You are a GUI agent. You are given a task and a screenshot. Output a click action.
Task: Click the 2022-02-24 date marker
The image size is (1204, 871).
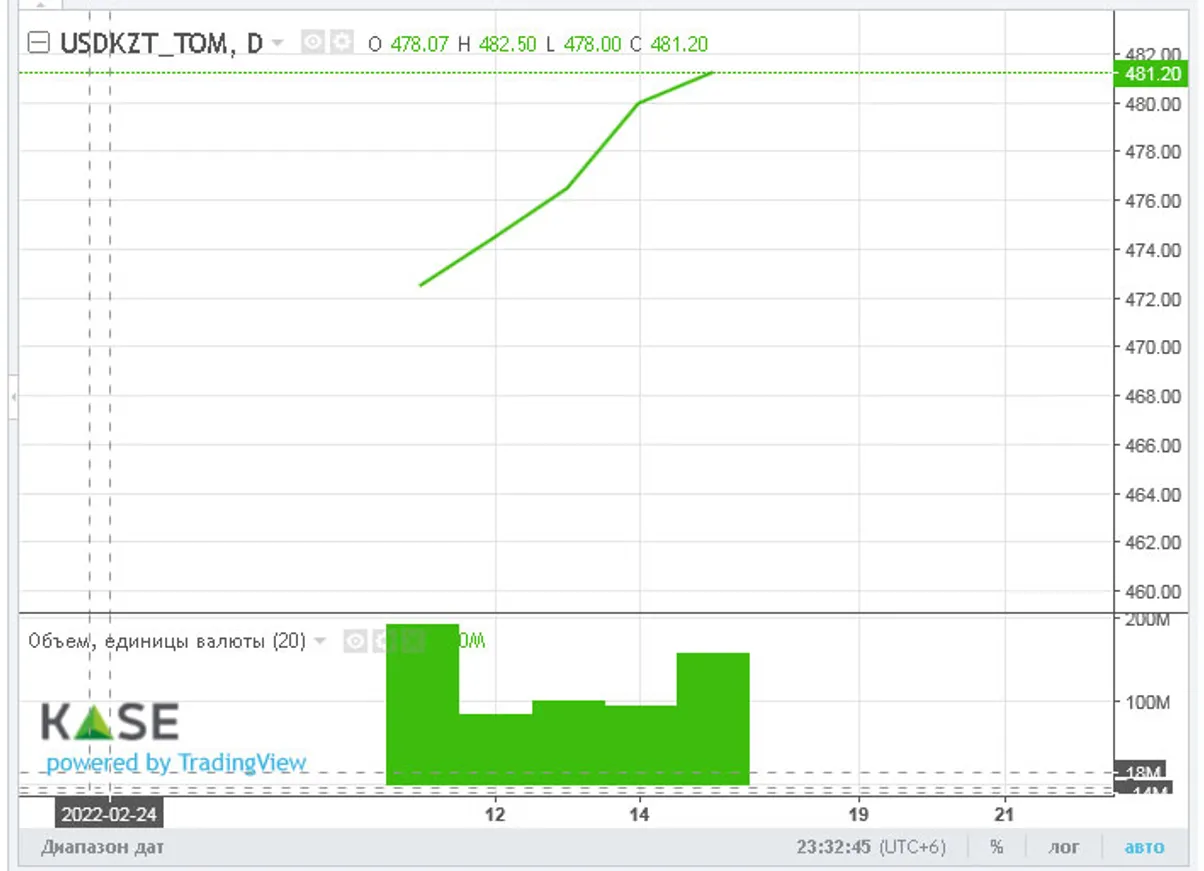[x=107, y=815]
